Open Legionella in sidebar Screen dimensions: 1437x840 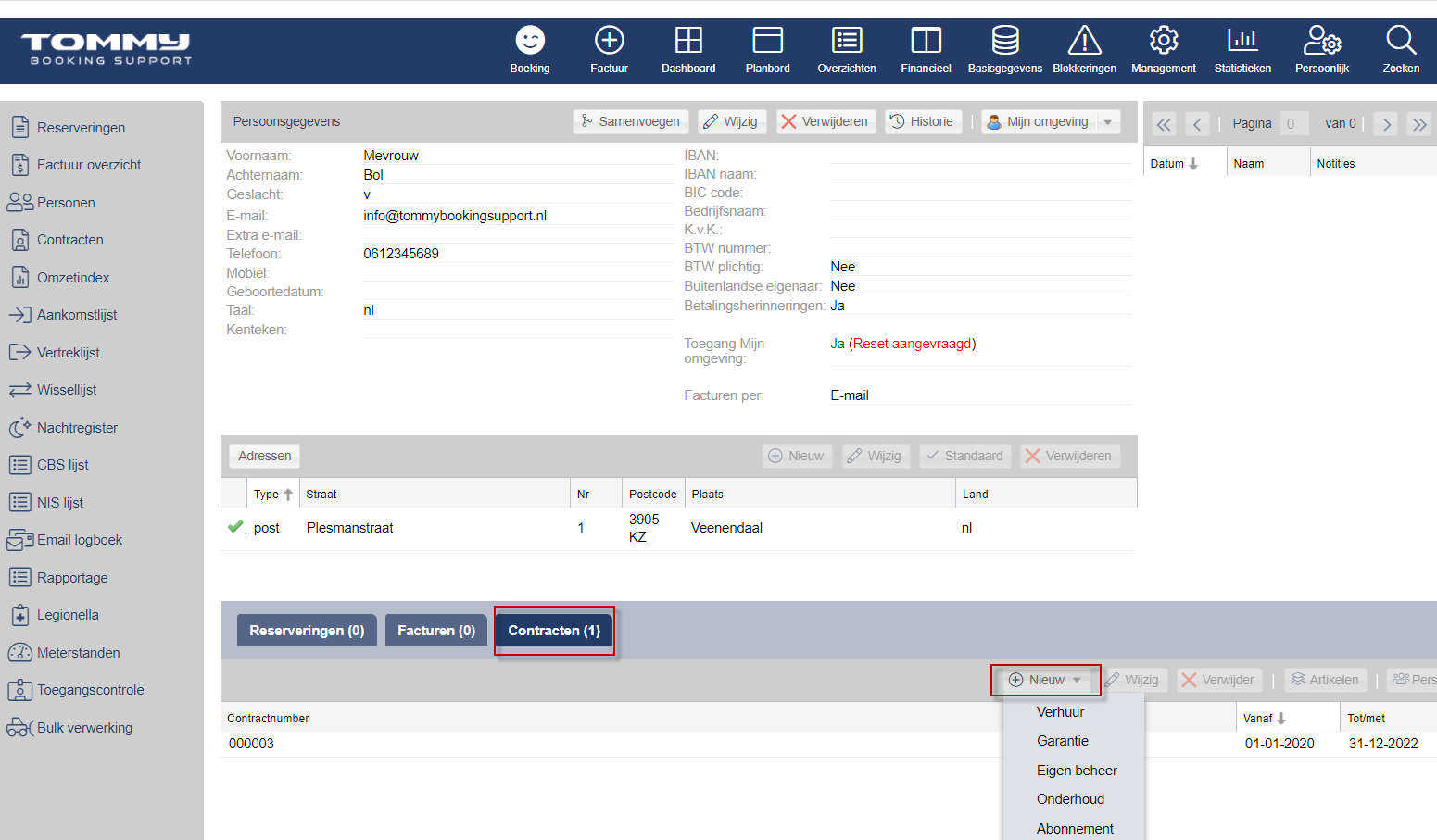click(x=68, y=615)
